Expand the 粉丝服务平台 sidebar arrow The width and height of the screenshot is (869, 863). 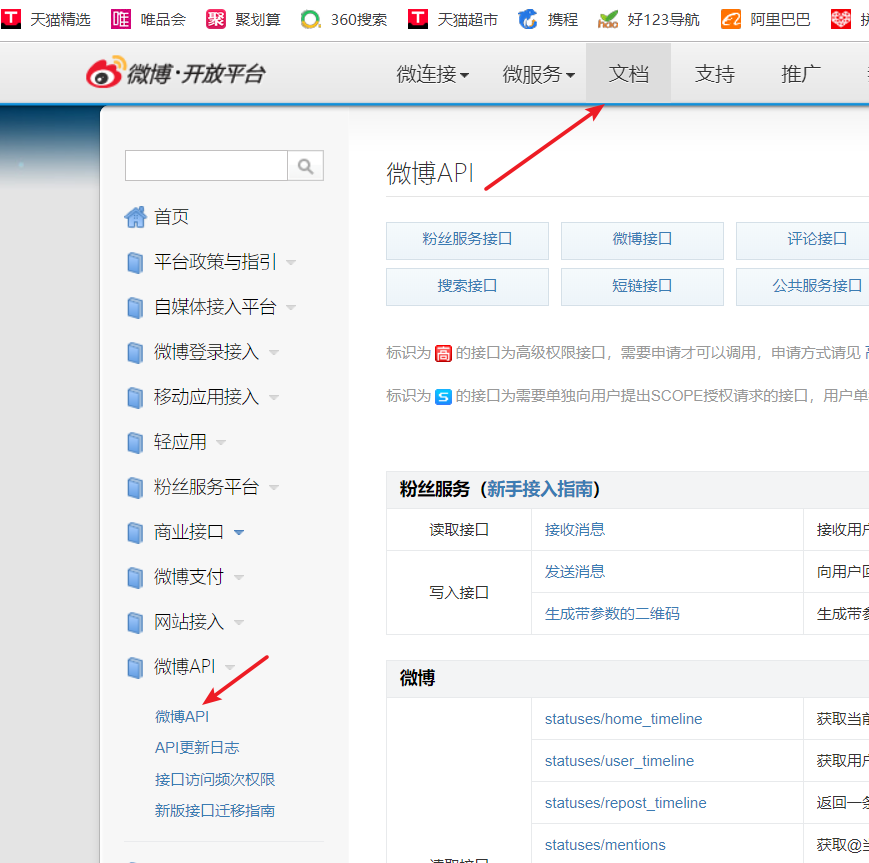pos(274,487)
